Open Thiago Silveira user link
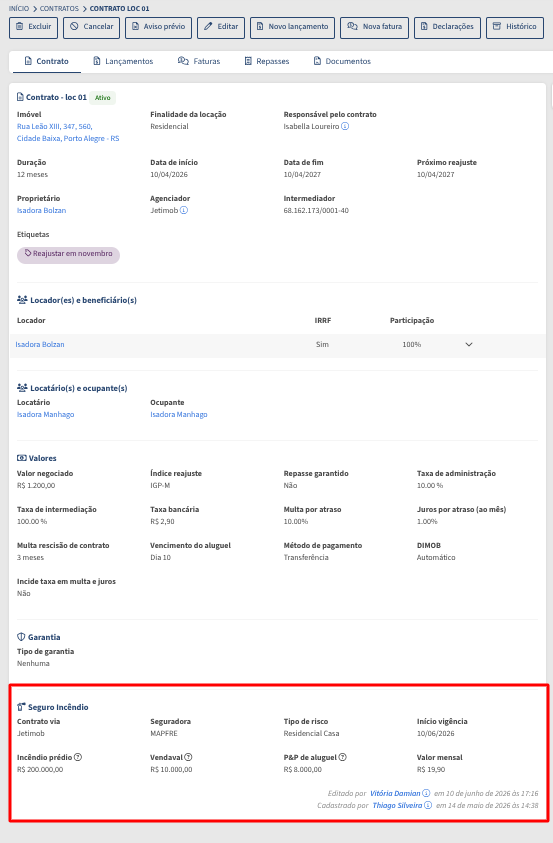Viewport: 553px width, 843px height. click(397, 805)
